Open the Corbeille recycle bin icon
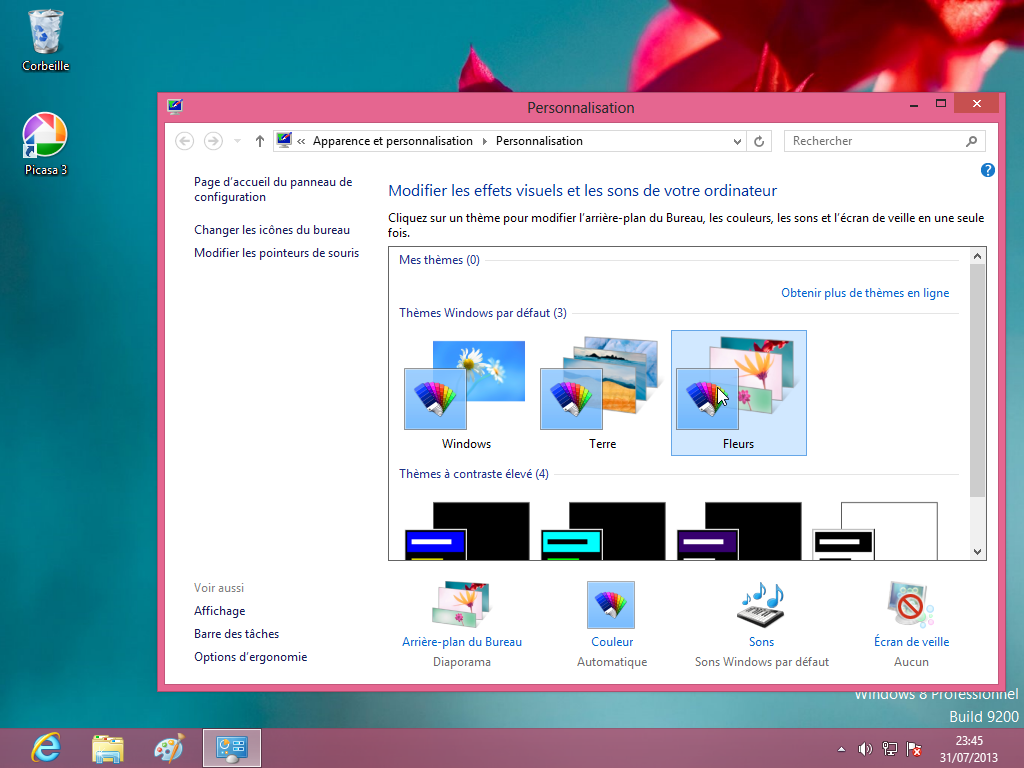The image size is (1024, 768). [45, 40]
